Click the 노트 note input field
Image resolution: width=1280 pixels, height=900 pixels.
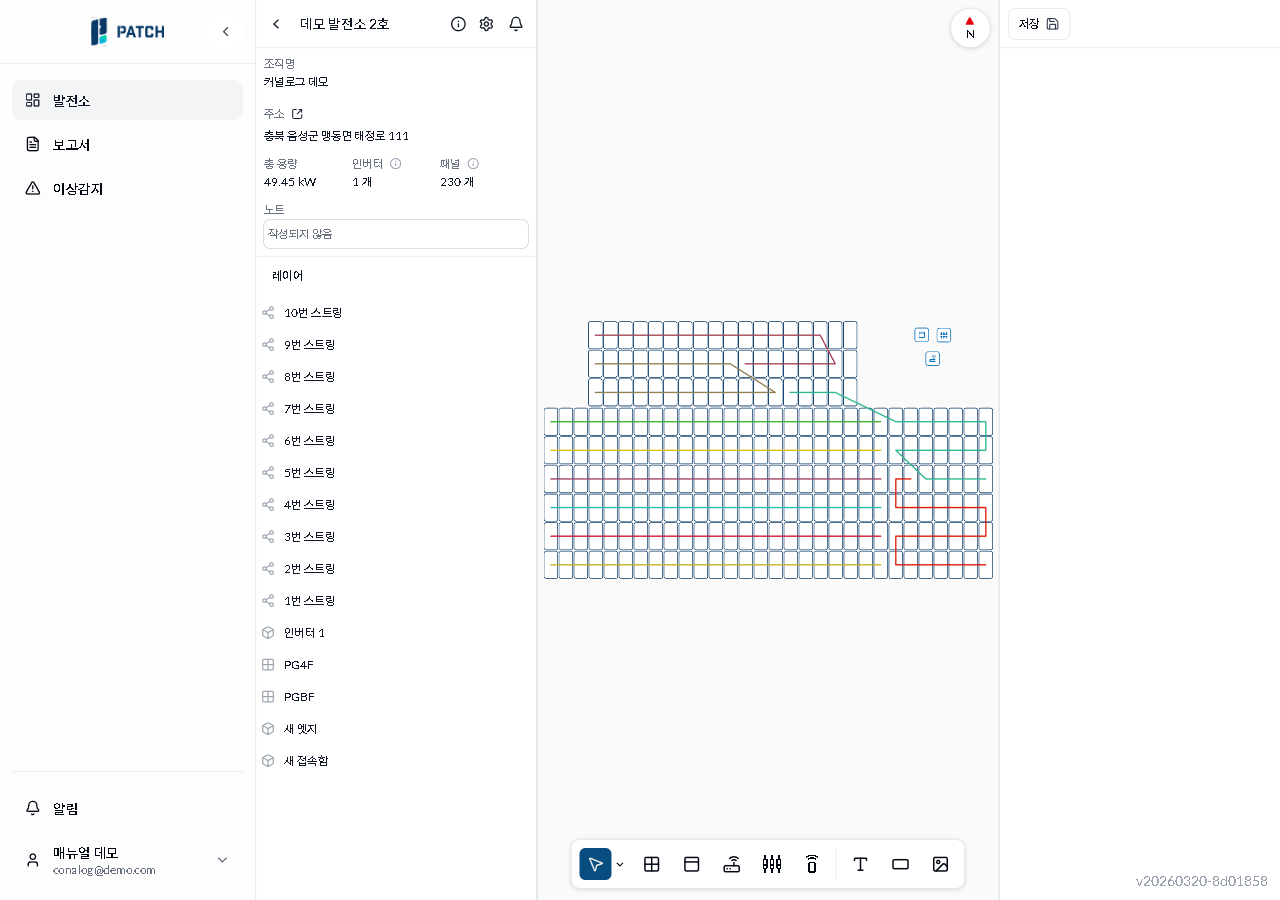[x=395, y=234]
